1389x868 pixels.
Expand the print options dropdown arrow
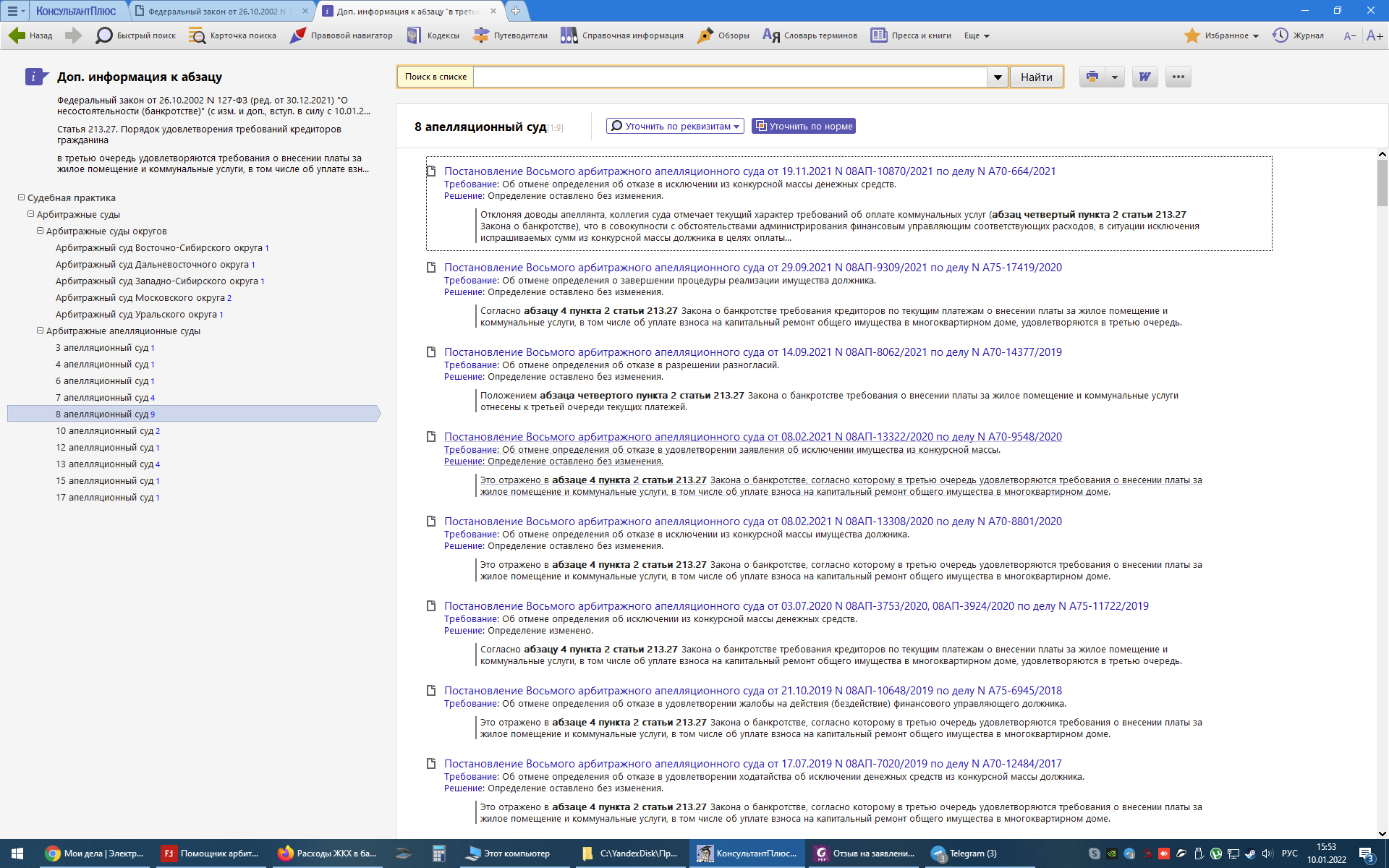click(x=1115, y=77)
